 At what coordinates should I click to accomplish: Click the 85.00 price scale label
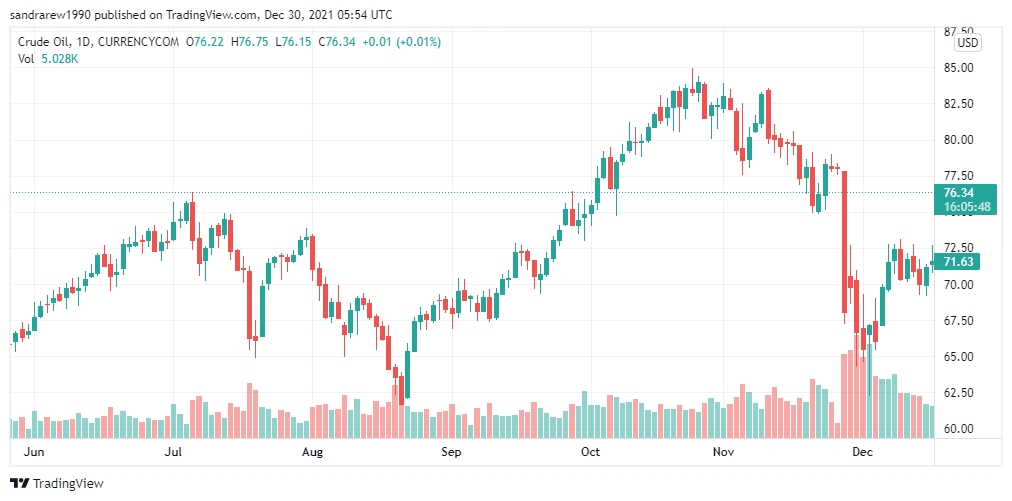[x=958, y=68]
